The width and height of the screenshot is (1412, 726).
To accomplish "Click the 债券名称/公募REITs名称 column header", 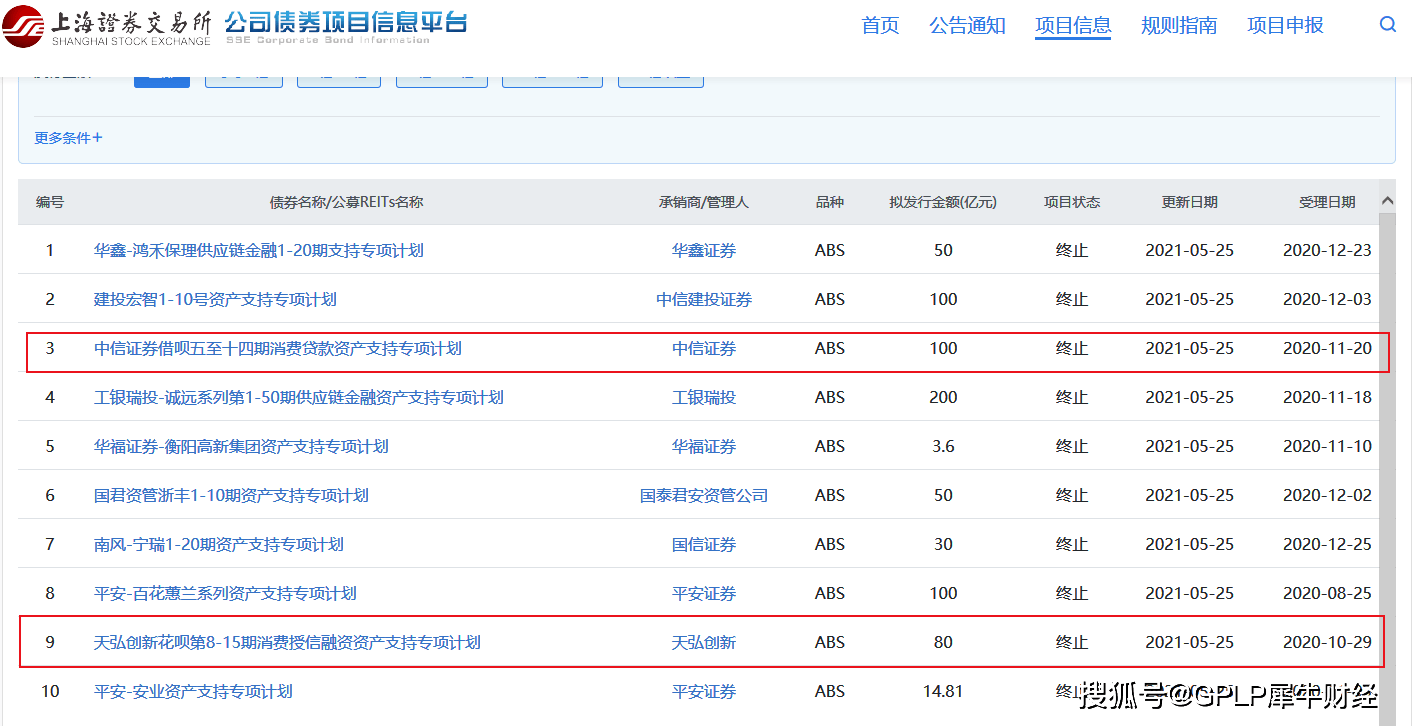I will click(x=347, y=202).
